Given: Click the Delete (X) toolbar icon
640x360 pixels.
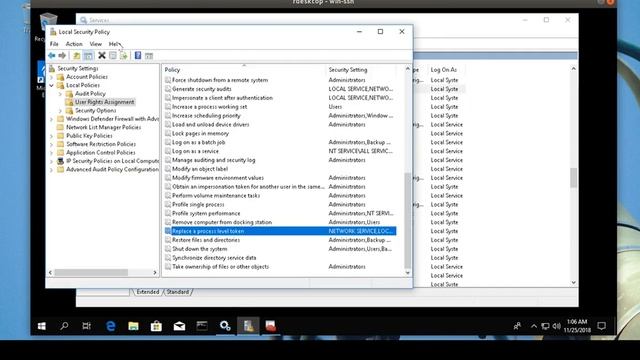Looking at the screenshot, I should [x=102, y=56].
